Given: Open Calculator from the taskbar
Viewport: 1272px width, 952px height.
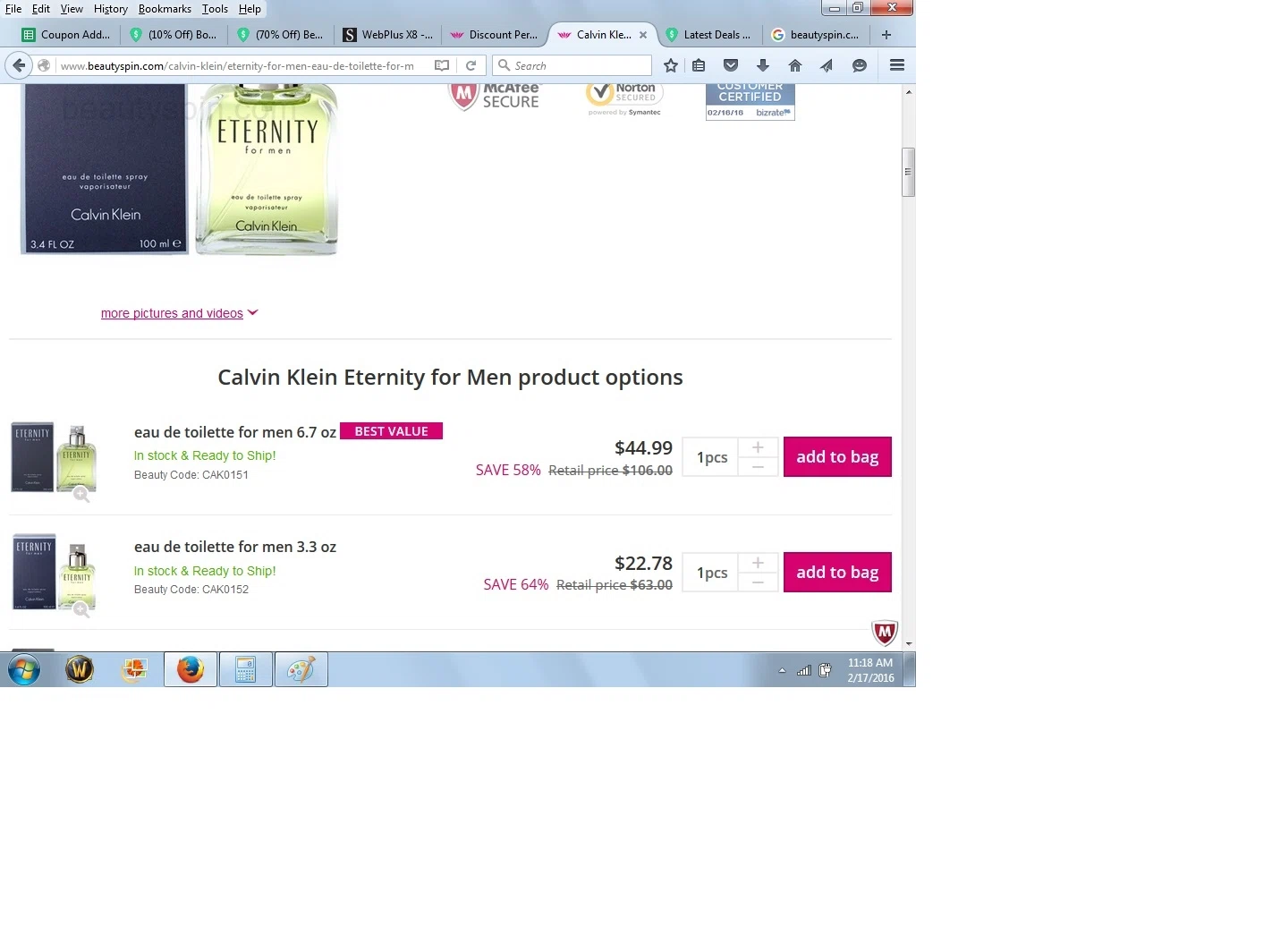Looking at the screenshot, I should pos(246,669).
